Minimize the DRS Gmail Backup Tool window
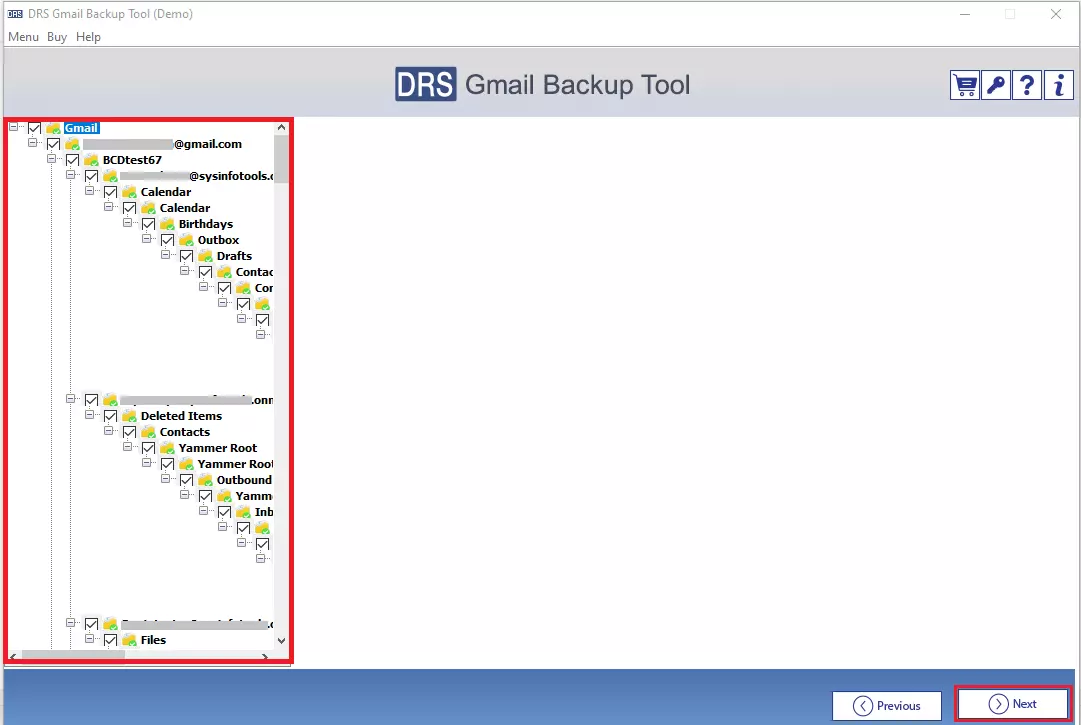1081x725 pixels. [965, 14]
